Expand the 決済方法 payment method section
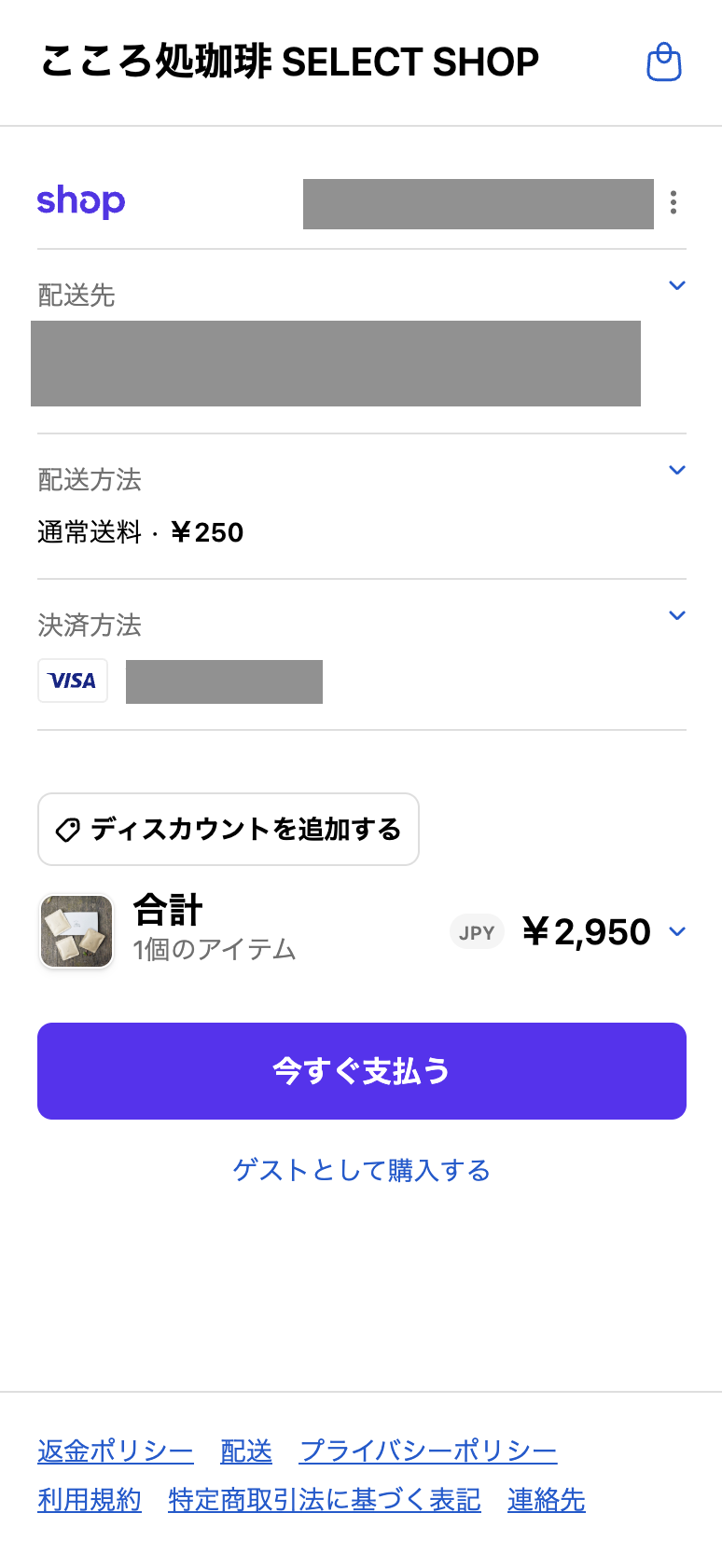 (x=677, y=616)
